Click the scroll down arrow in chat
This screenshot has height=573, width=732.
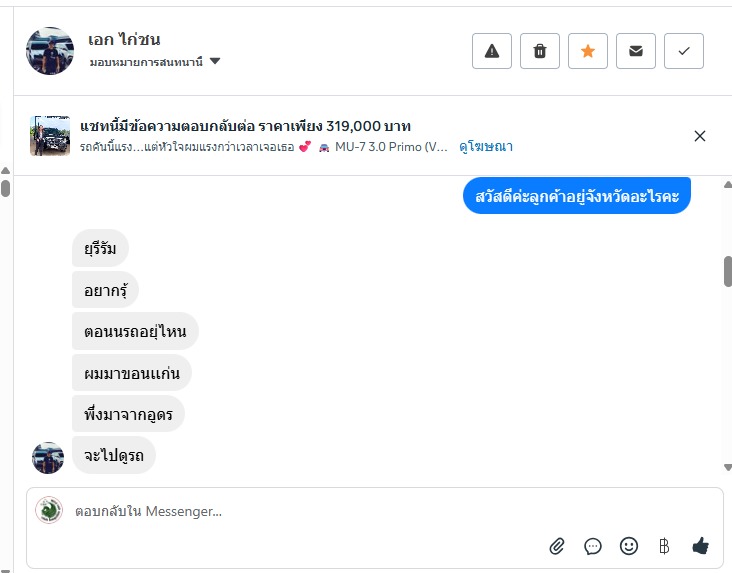(728, 467)
